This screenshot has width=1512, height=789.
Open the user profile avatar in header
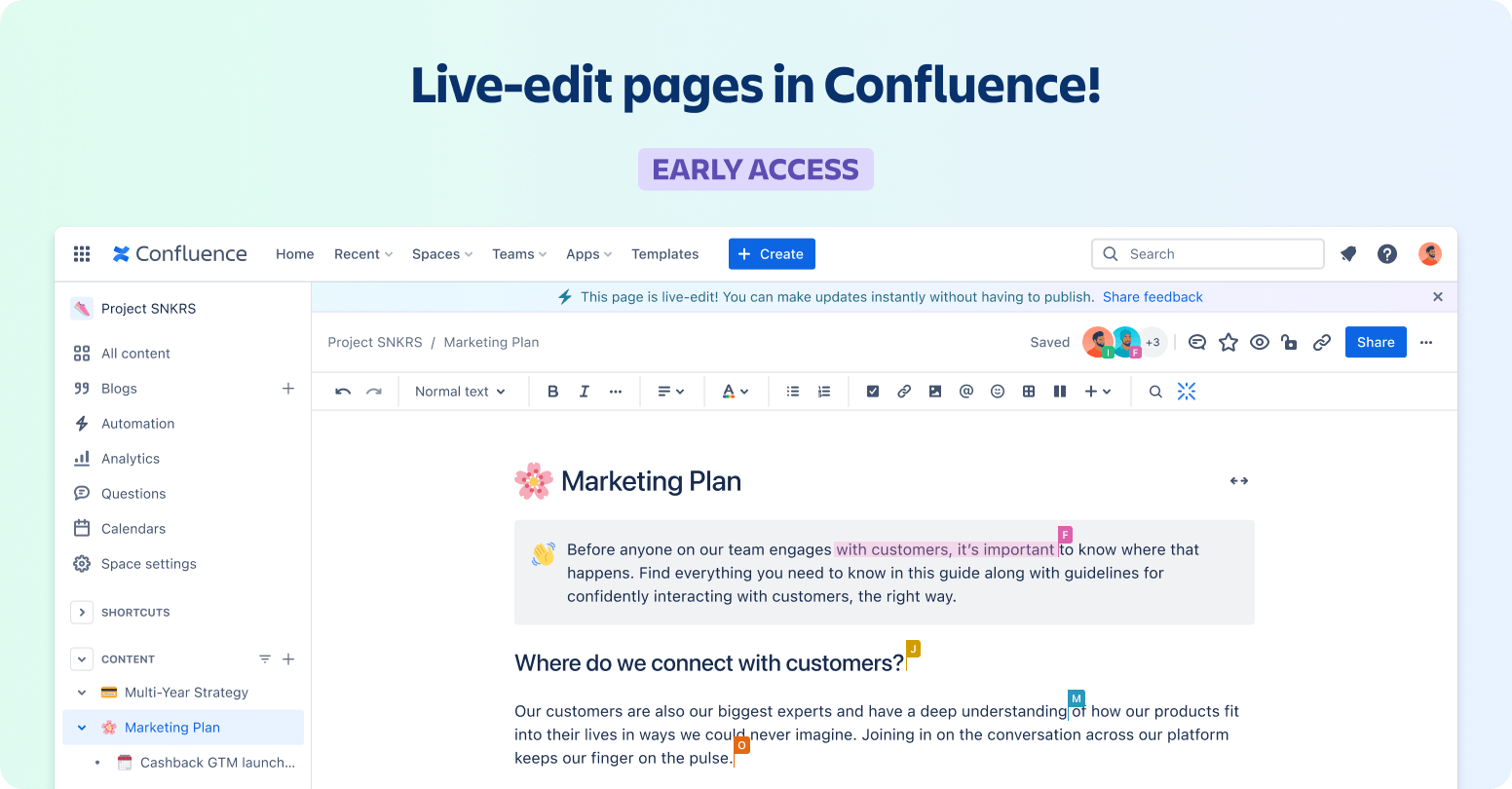1430,254
